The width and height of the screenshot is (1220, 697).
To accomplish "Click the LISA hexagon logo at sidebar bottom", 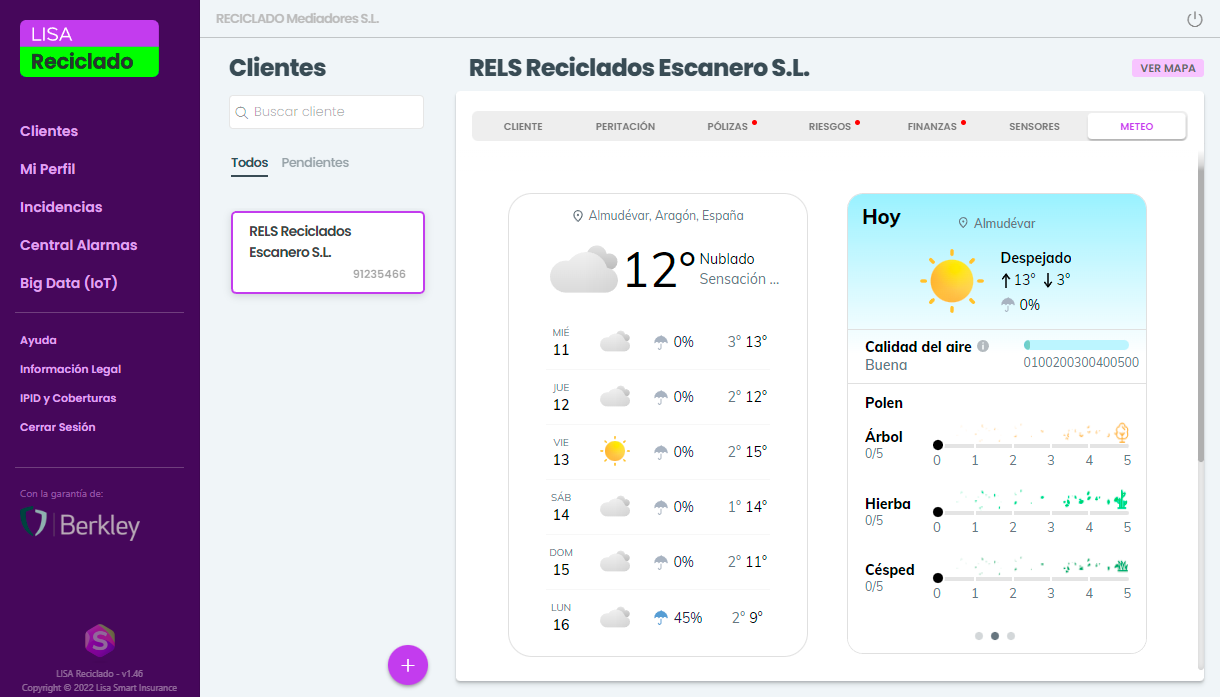I will coord(100,640).
